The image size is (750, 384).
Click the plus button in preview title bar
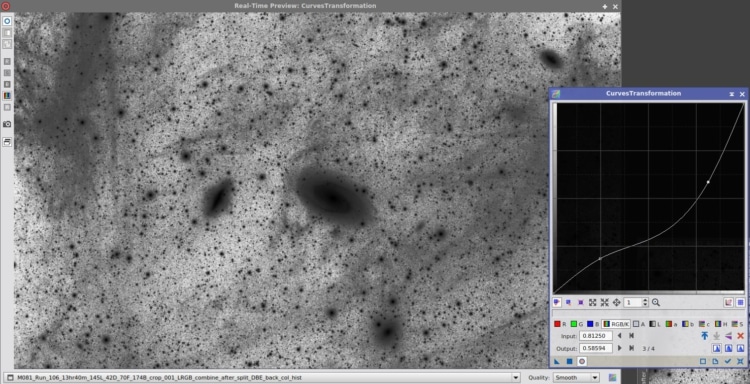[605, 7]
